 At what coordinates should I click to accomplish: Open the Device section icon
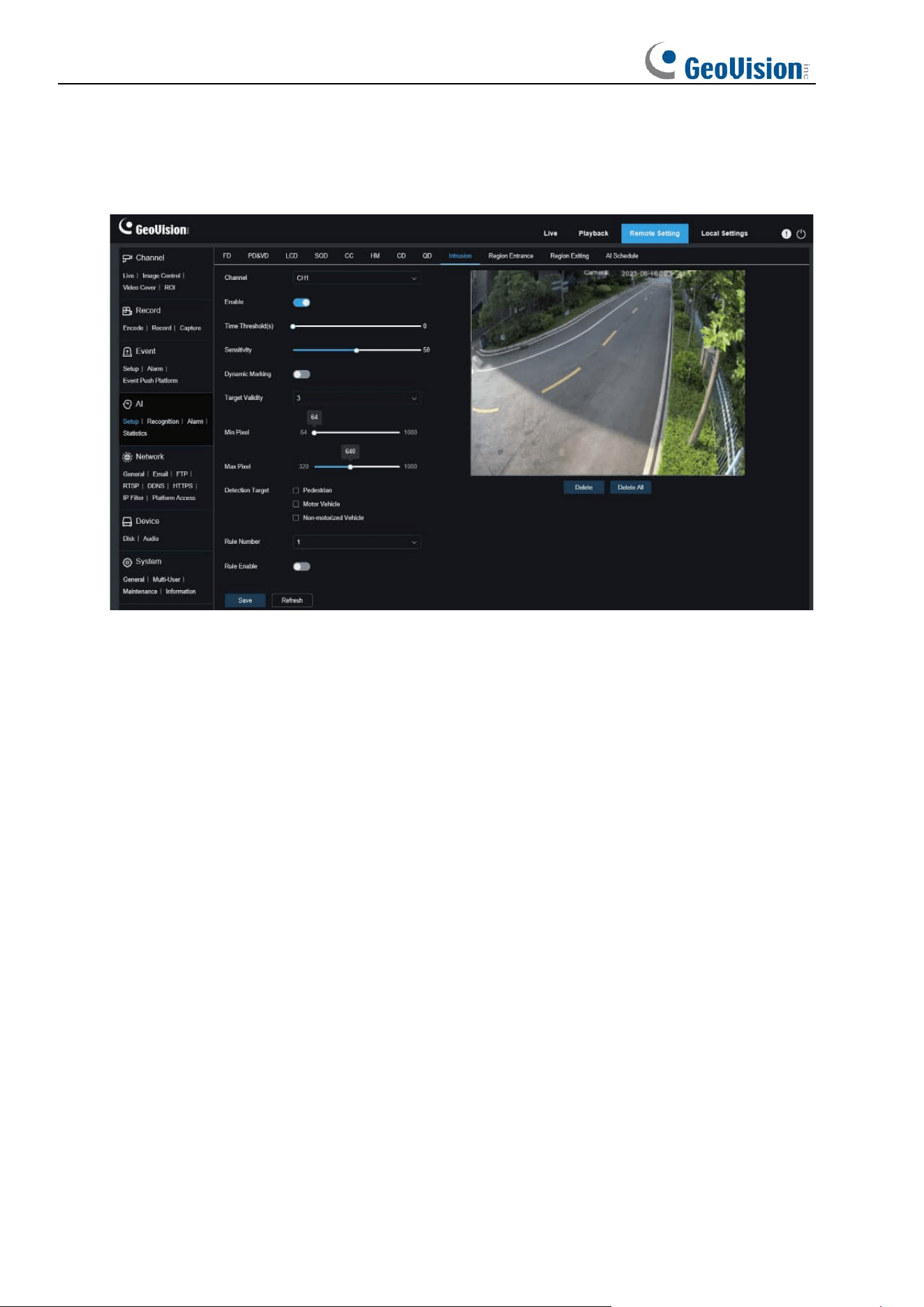(x=127, y=522)
